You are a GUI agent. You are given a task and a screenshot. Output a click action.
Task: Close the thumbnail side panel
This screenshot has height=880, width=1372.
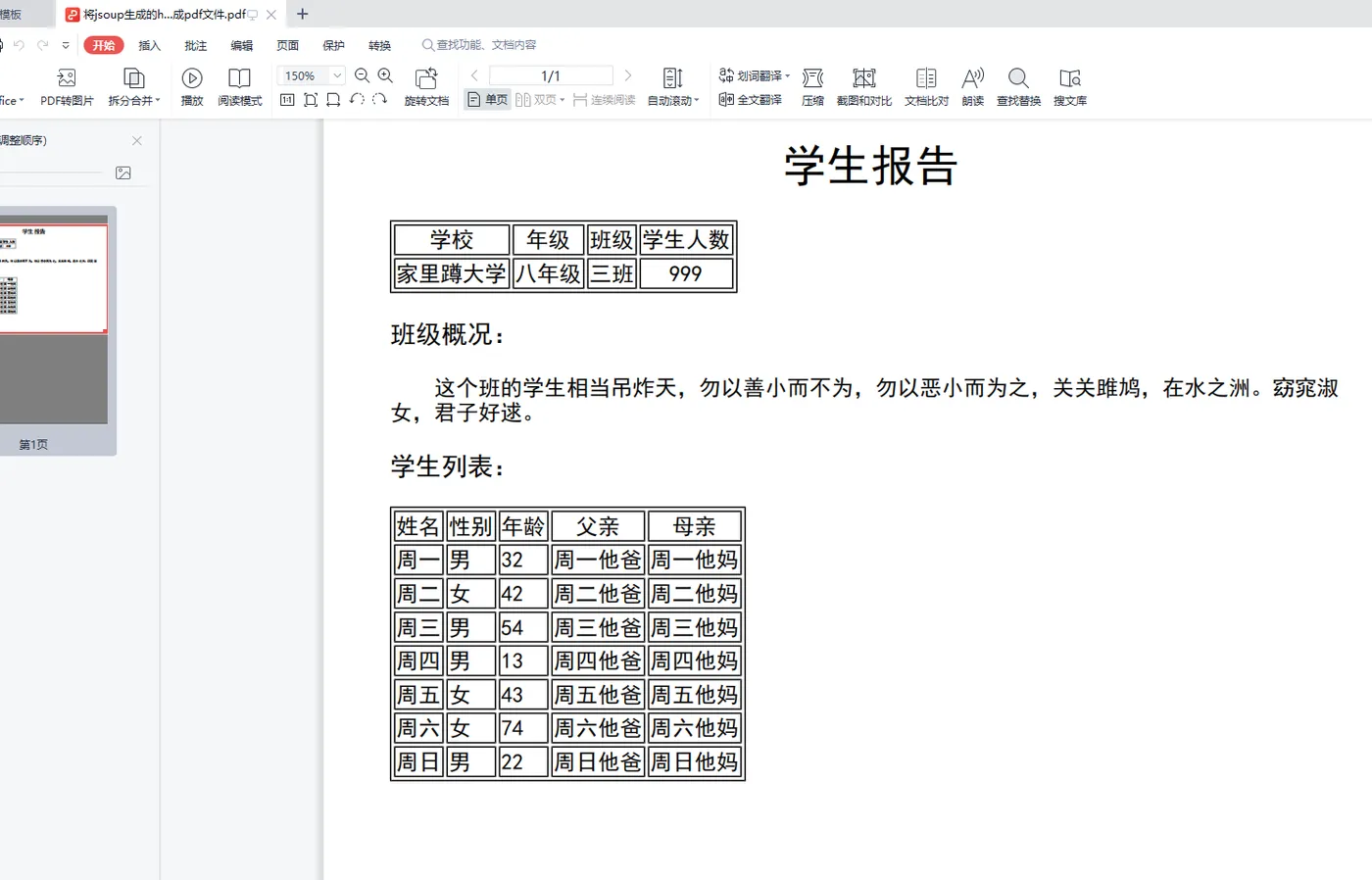137,141
